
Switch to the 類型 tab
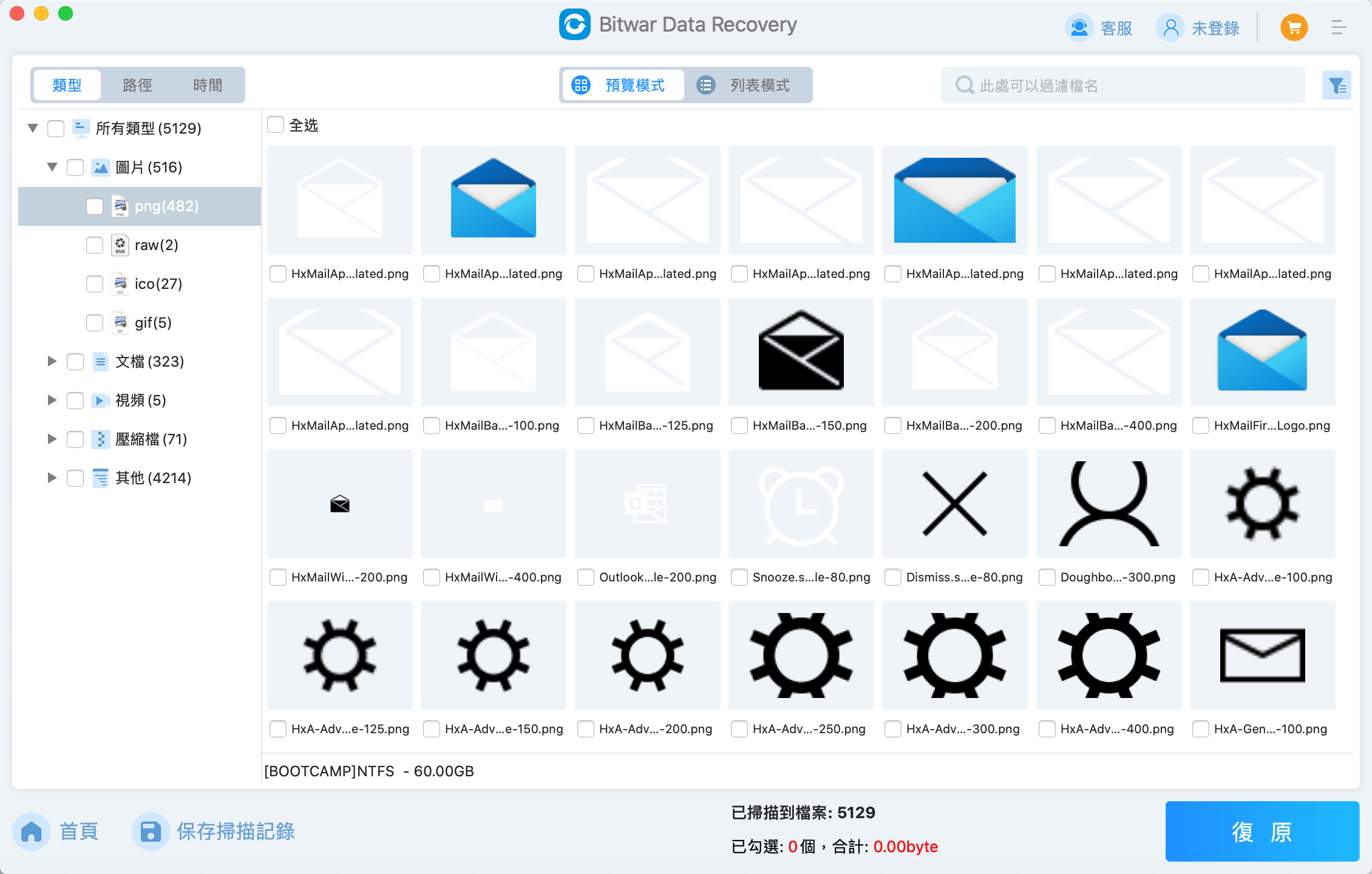coord(67,85)
